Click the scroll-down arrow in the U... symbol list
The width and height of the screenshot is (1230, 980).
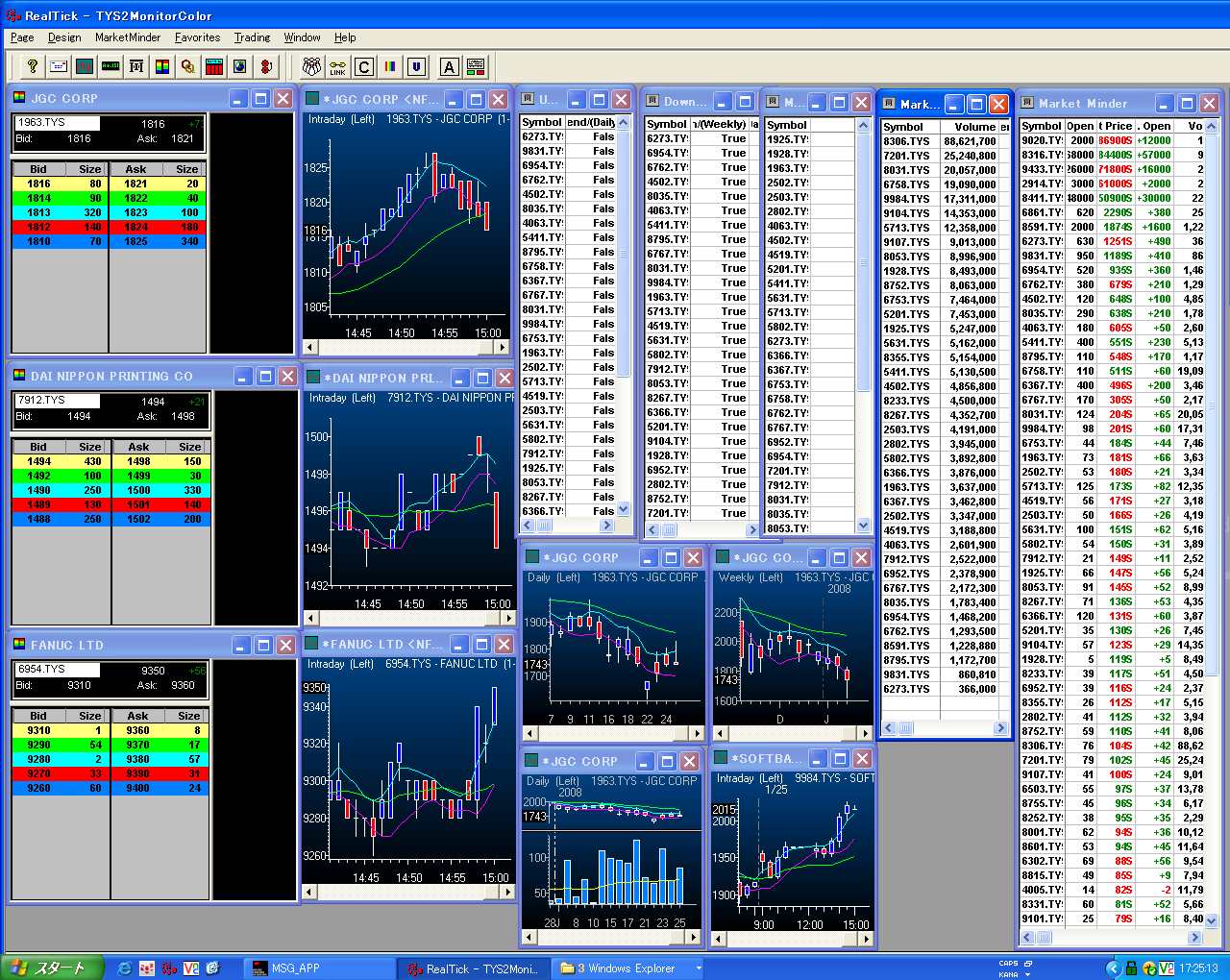click(624, 509)
